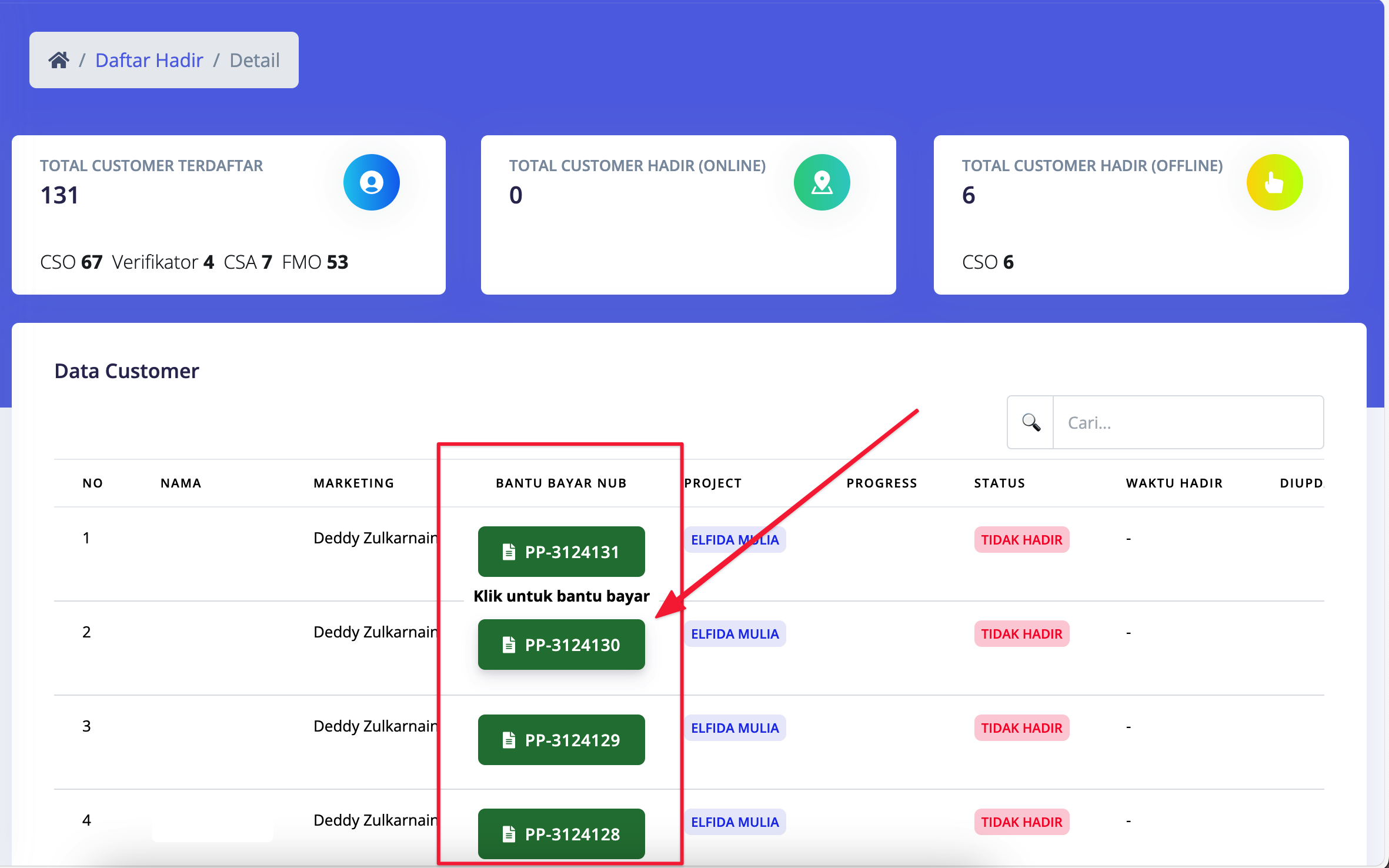Click the PP-3124131 payment button
This screenshot has width=1389, height=868.
(561, 552)
